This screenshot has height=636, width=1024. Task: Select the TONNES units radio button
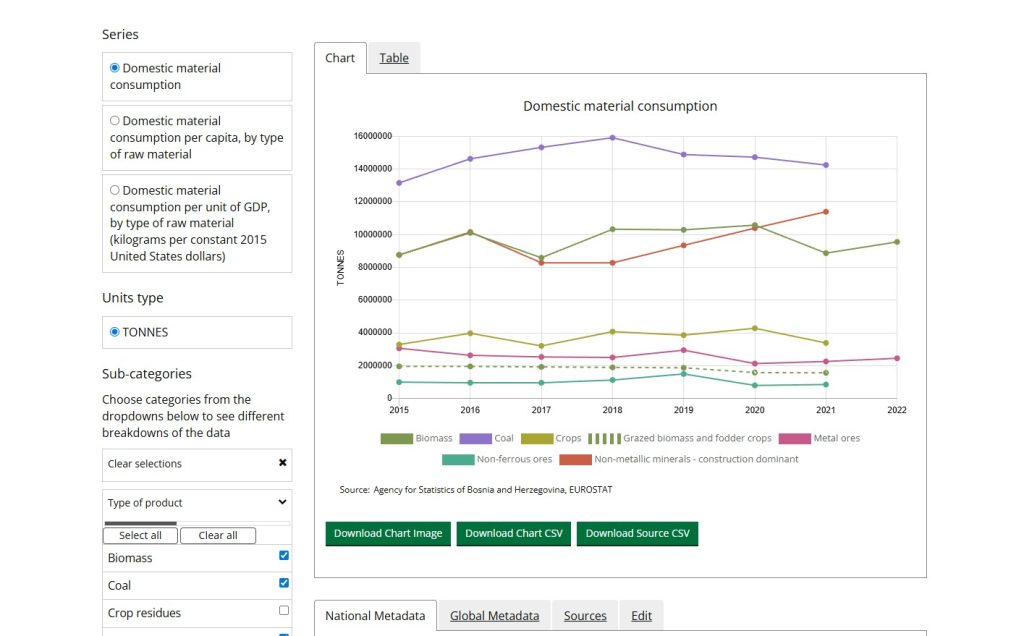[115, 332]
